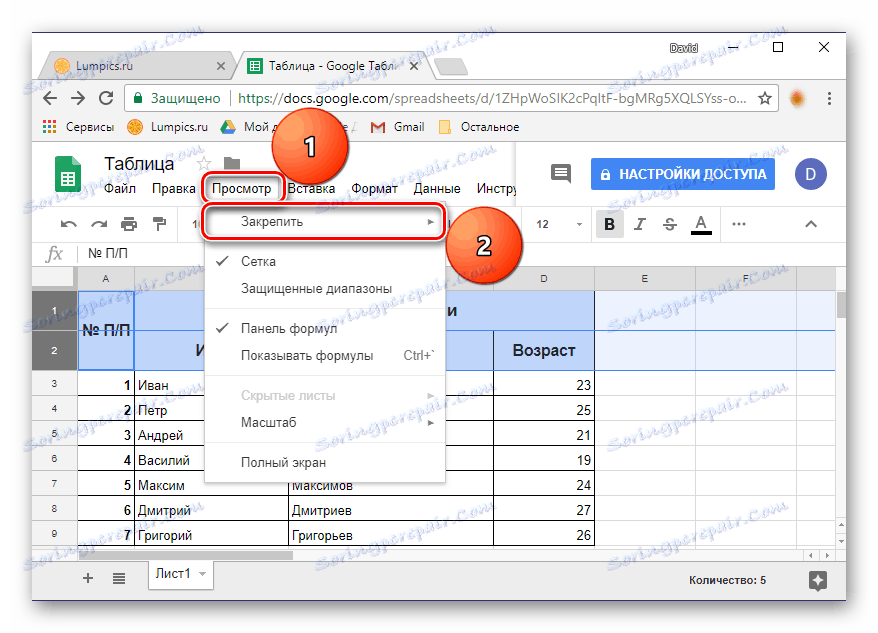Close the Таблица Google Sheets tab

click(x=414, y=66)
